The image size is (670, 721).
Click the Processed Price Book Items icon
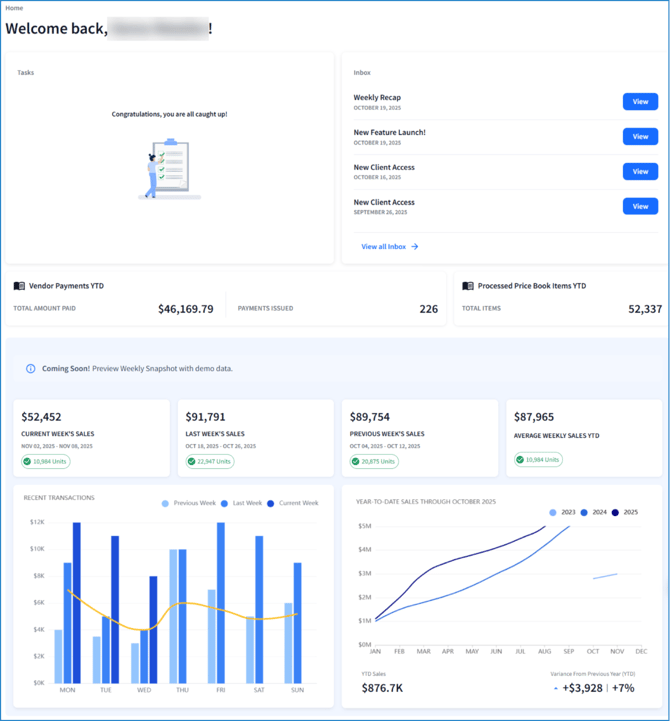click(x=467, y=286)
